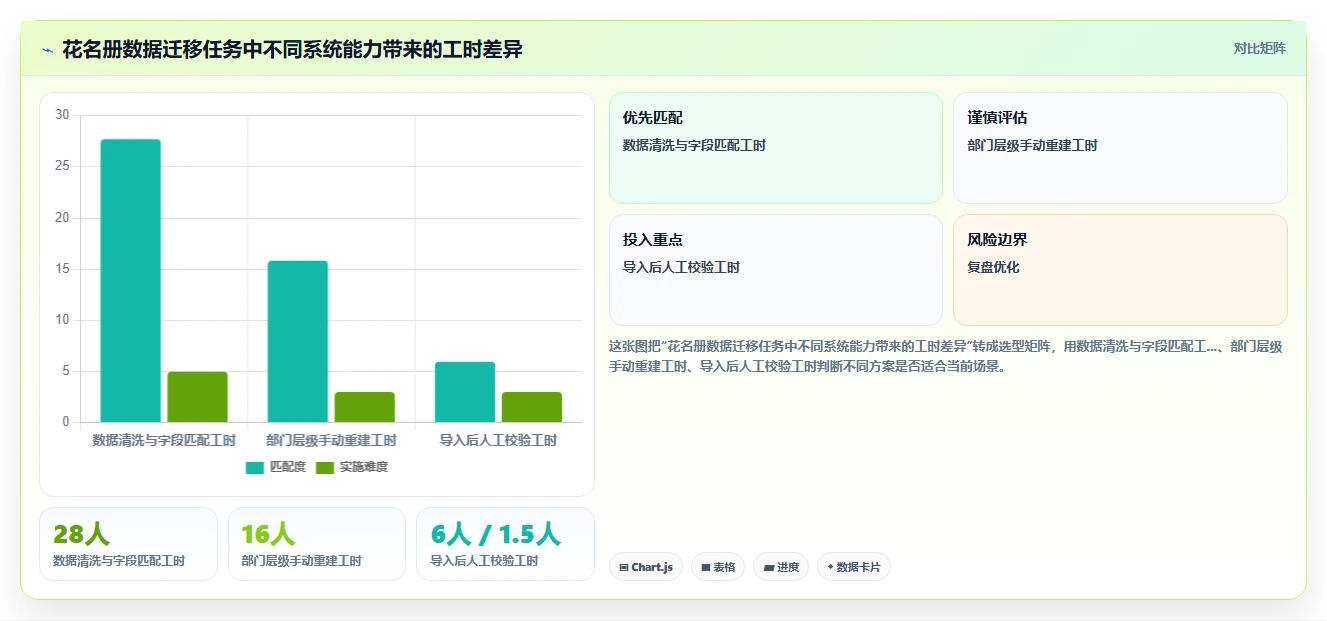
Task: Click x-axis label 数据清洗与字段匹配工时
Action: pyautogui.click(x=164, y=440)
